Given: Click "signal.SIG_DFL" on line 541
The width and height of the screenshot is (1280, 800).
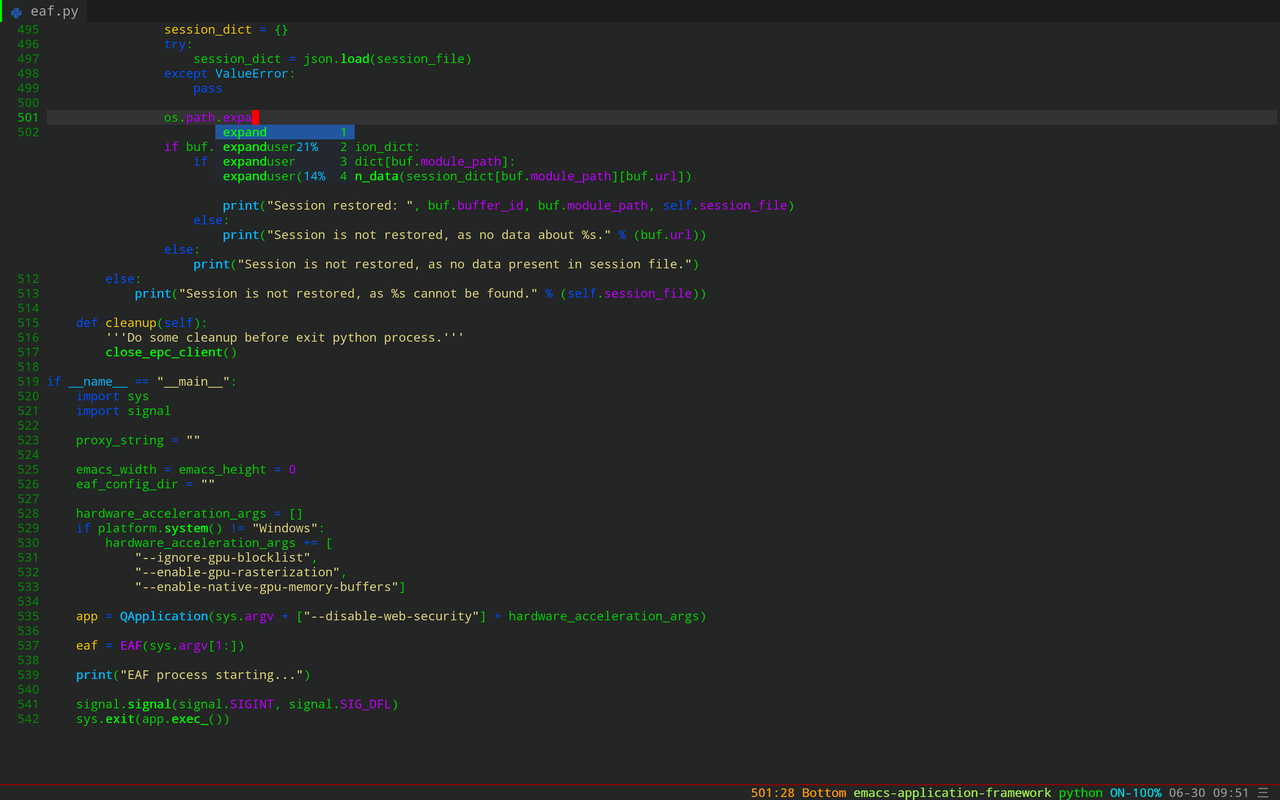Looking at the screenshot, I should pos(340,704).
